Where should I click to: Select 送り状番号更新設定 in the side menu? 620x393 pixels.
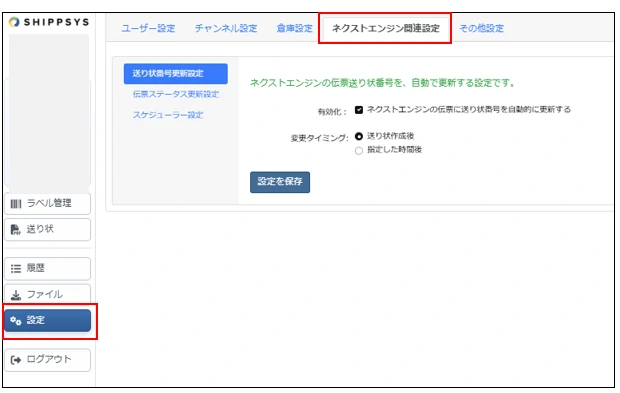tap(176, 74)
